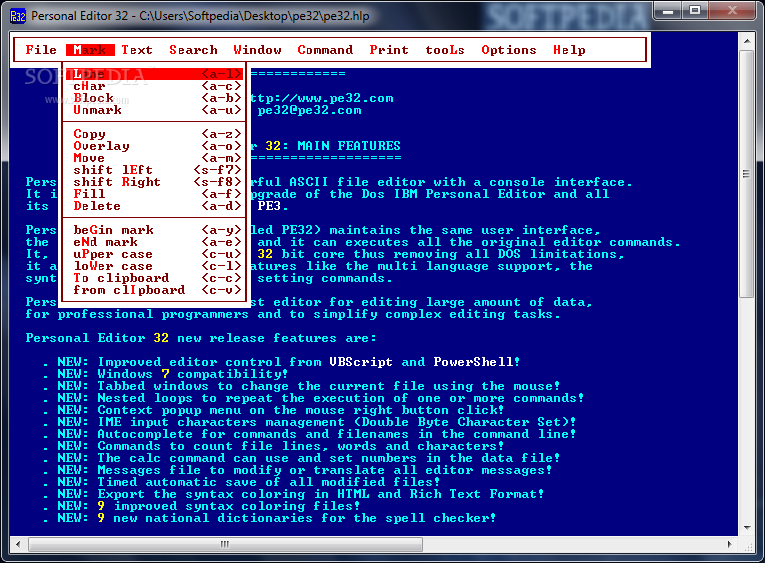This screenshot has width=765, height=563.
Task: Click the highlighted Mark menu
Action: click(x=90, y=50)
